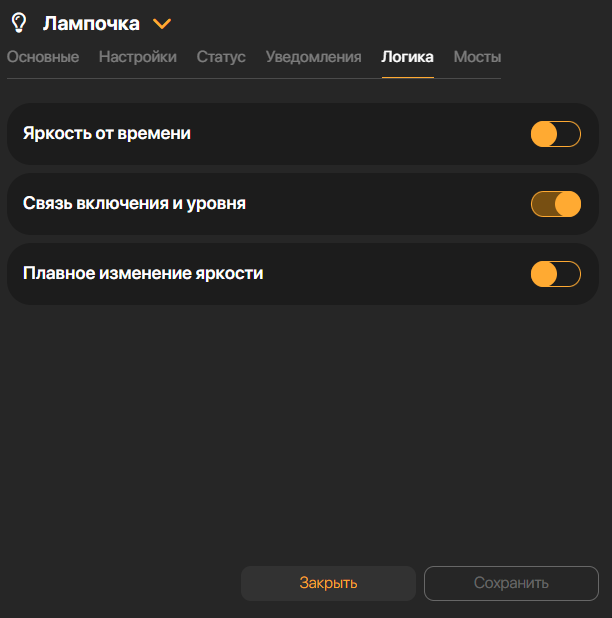Click the orange knob of the time-brightness switch
This screenshot has width=612, height=618.
tap(544, 134)
